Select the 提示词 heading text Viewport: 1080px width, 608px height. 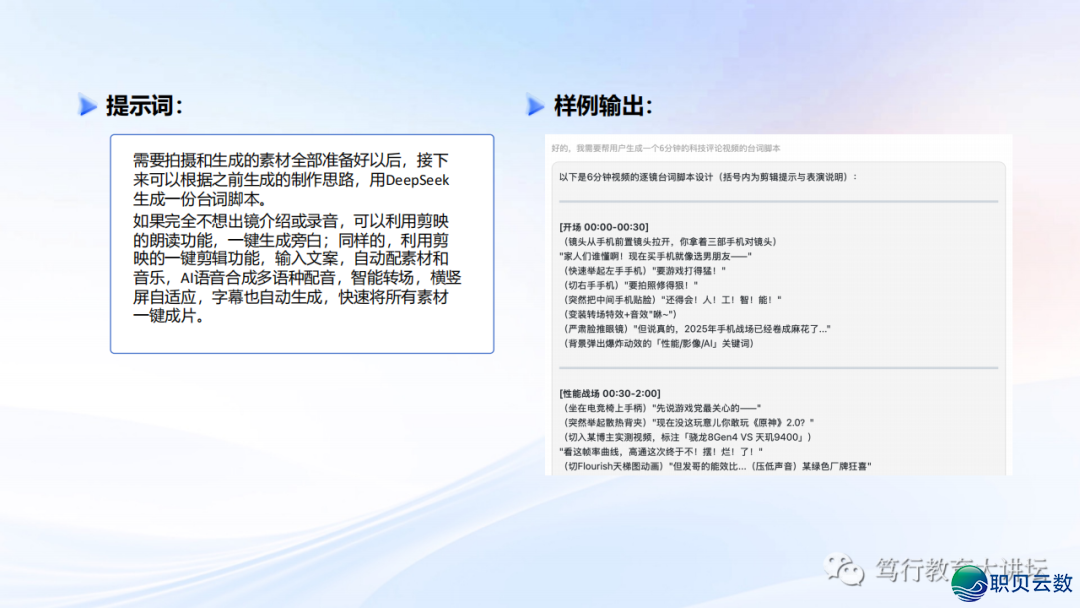tap(144, 105)
